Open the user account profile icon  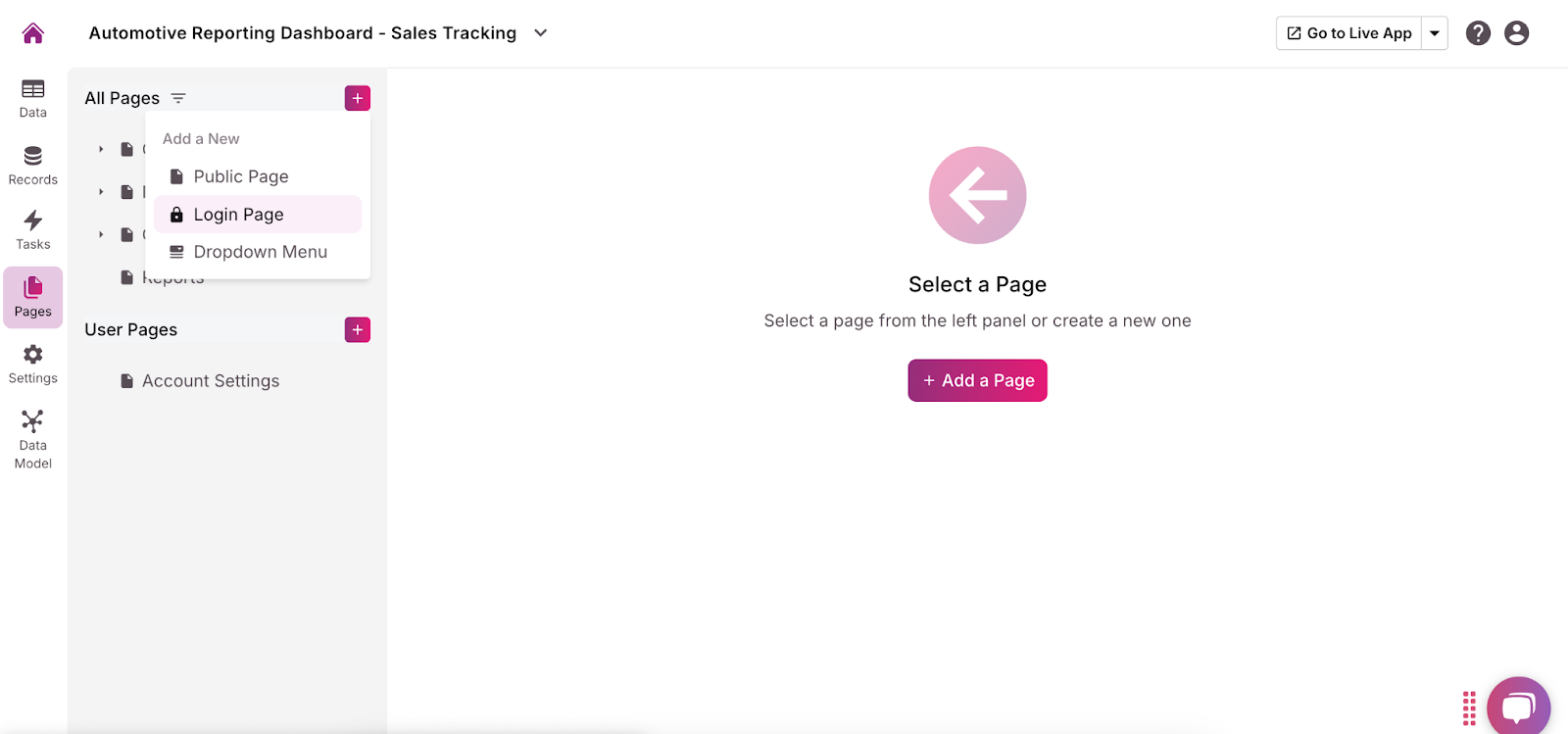[1516, 33]
